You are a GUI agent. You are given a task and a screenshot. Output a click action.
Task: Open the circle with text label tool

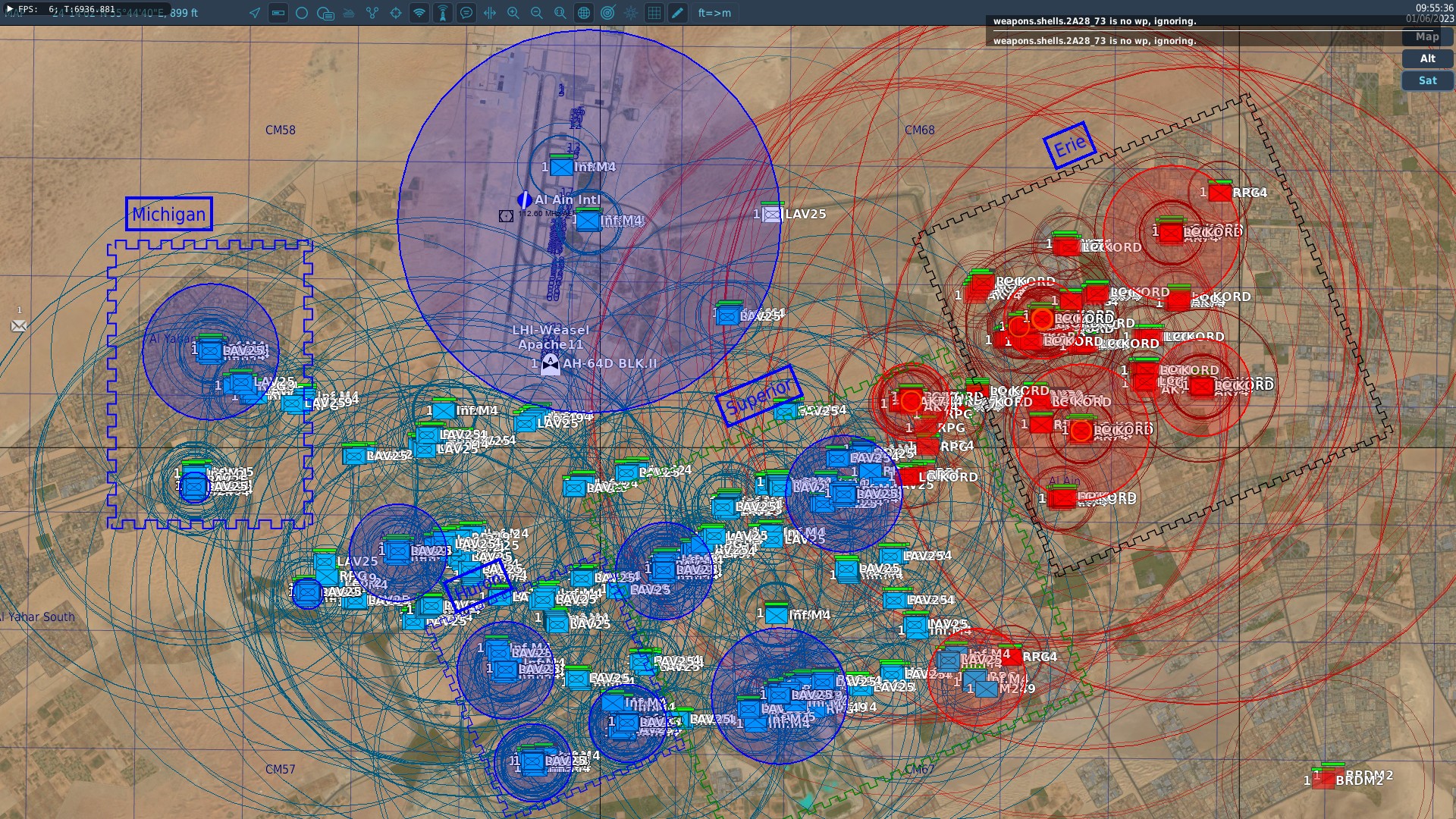[x=325, y=13]
